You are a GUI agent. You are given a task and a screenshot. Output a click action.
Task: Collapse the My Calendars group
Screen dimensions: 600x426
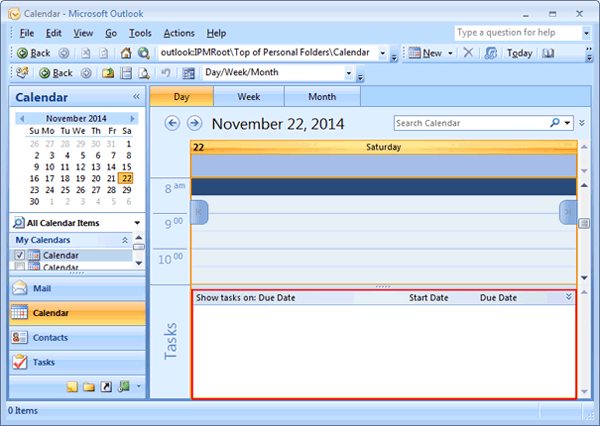(125, 240)
